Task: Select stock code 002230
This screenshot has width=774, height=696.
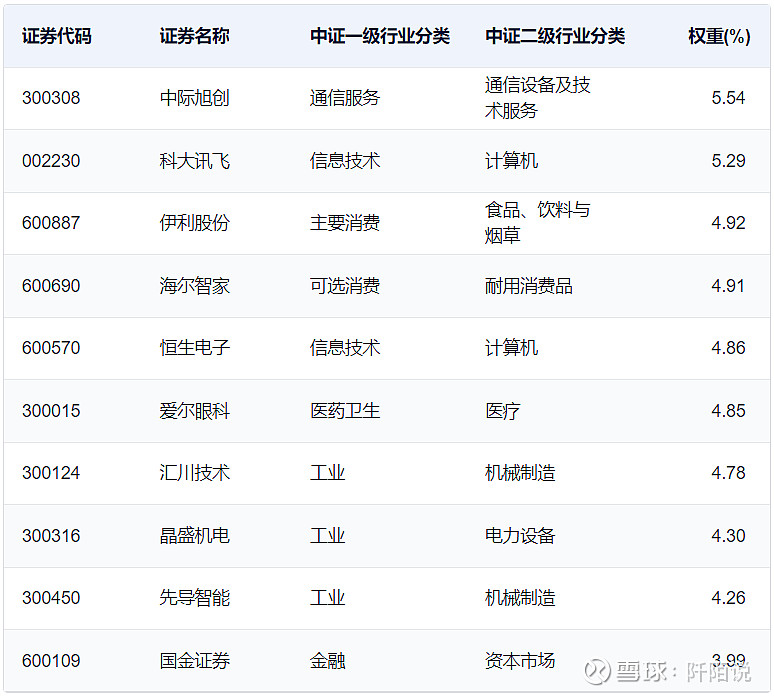Action: pos(51,161)
